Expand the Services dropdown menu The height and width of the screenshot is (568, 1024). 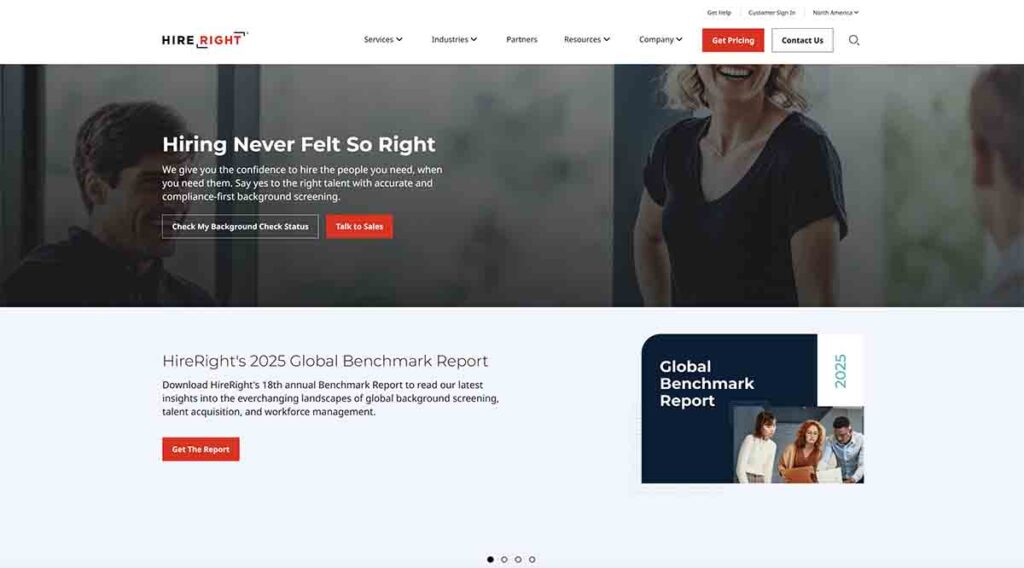click(383, 40)
